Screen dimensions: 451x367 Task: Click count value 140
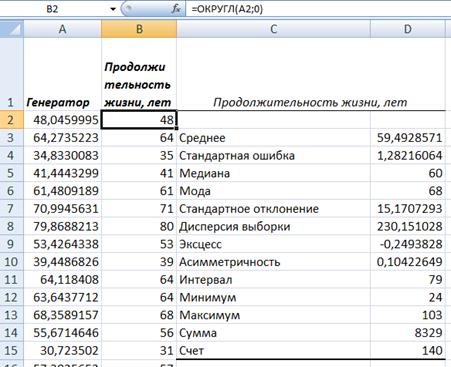tap(408, 350)
